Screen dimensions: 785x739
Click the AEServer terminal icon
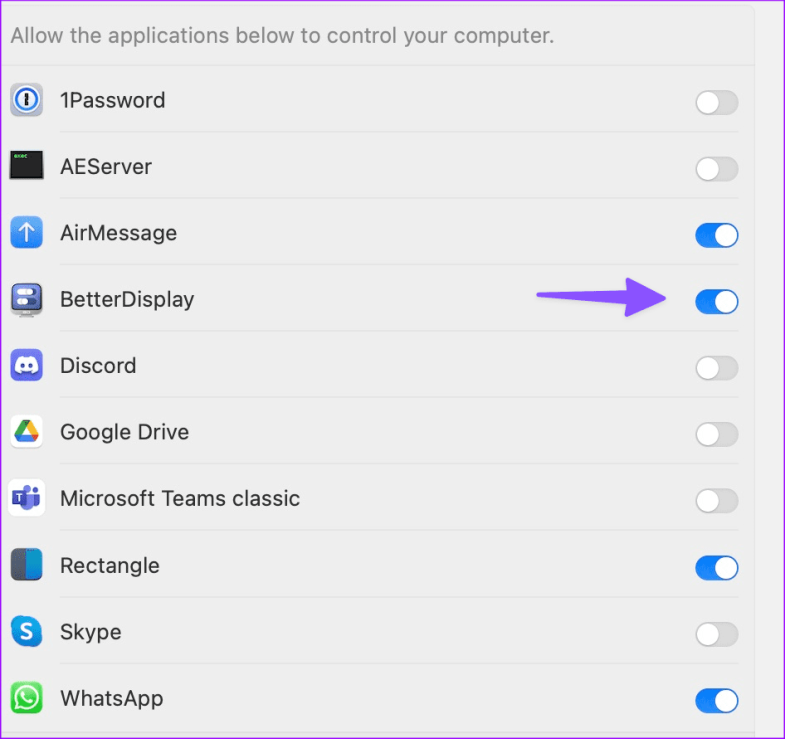27,166
